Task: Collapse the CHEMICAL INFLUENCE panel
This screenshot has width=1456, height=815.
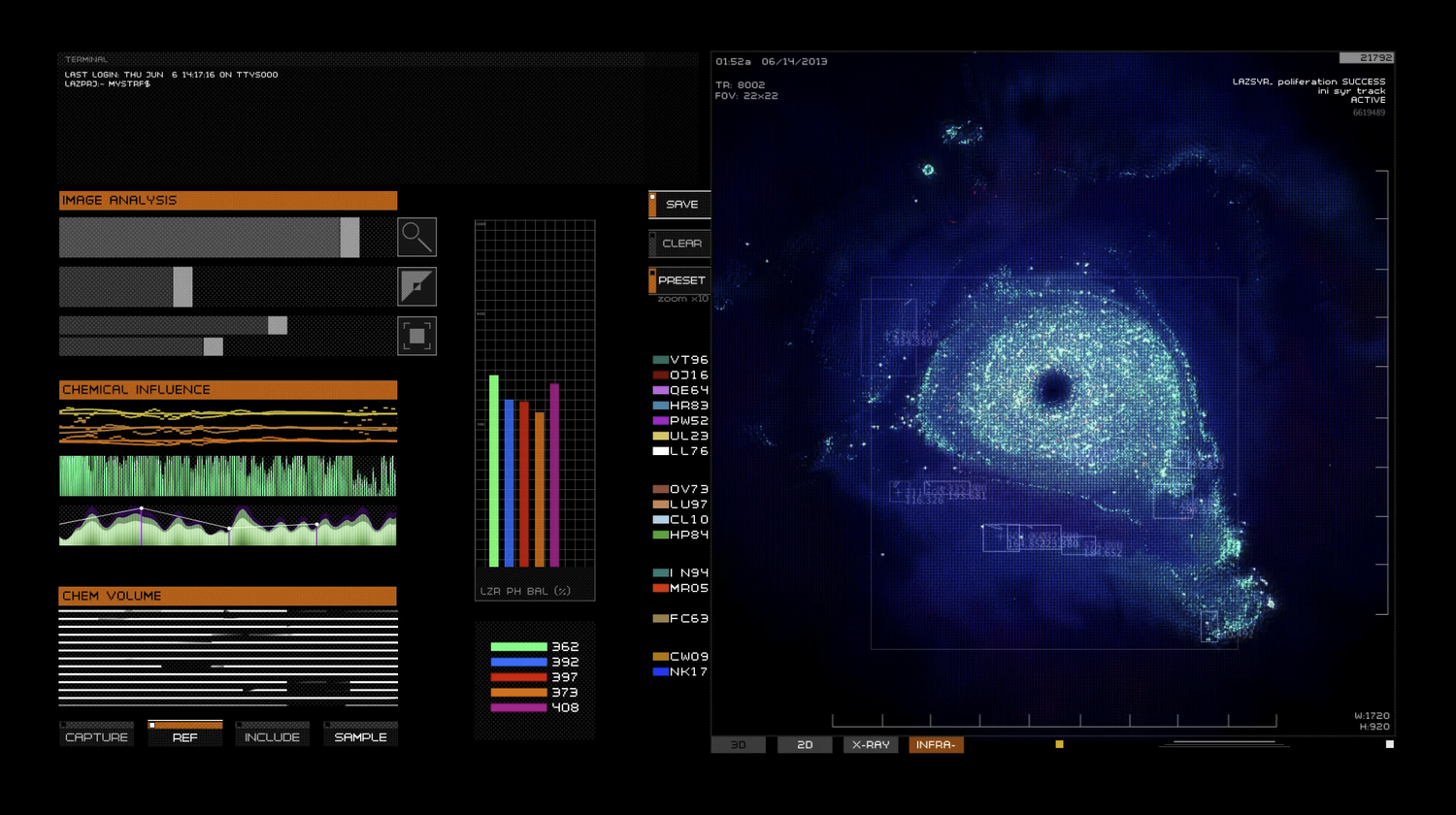Action: [x=228, y=389]
